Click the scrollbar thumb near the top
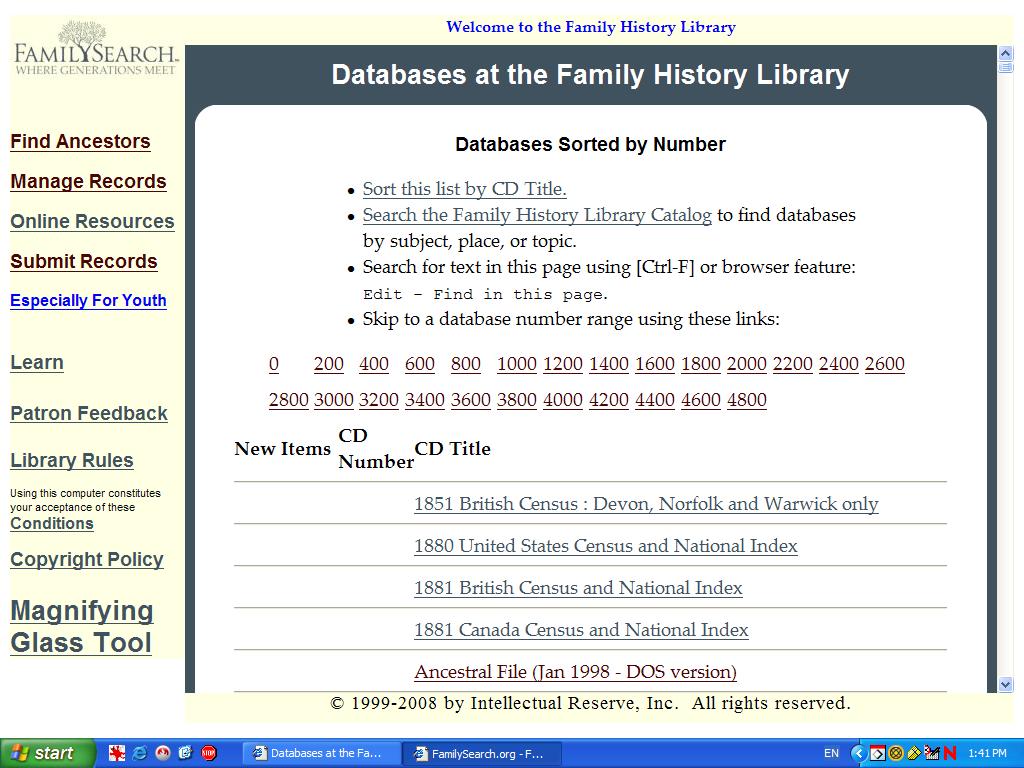This screenshot has width=1024, height=768. point(1006,67)
